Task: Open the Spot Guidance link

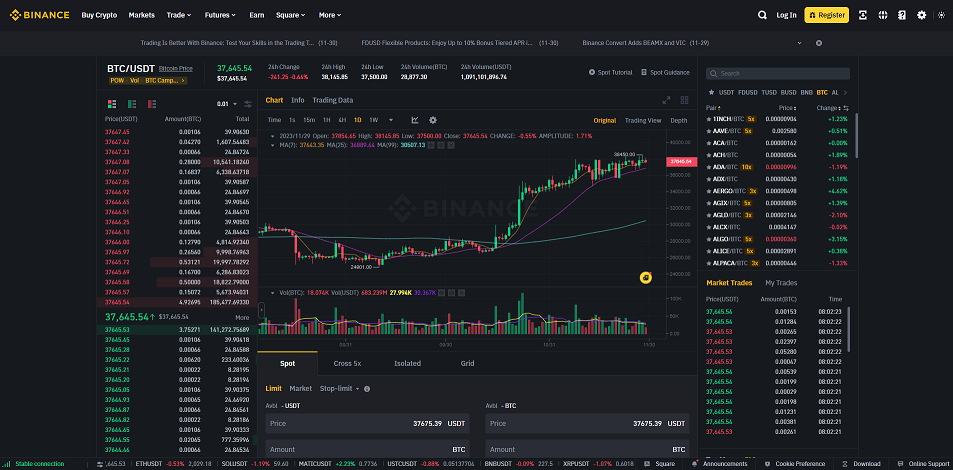Action: pos(666,72)
